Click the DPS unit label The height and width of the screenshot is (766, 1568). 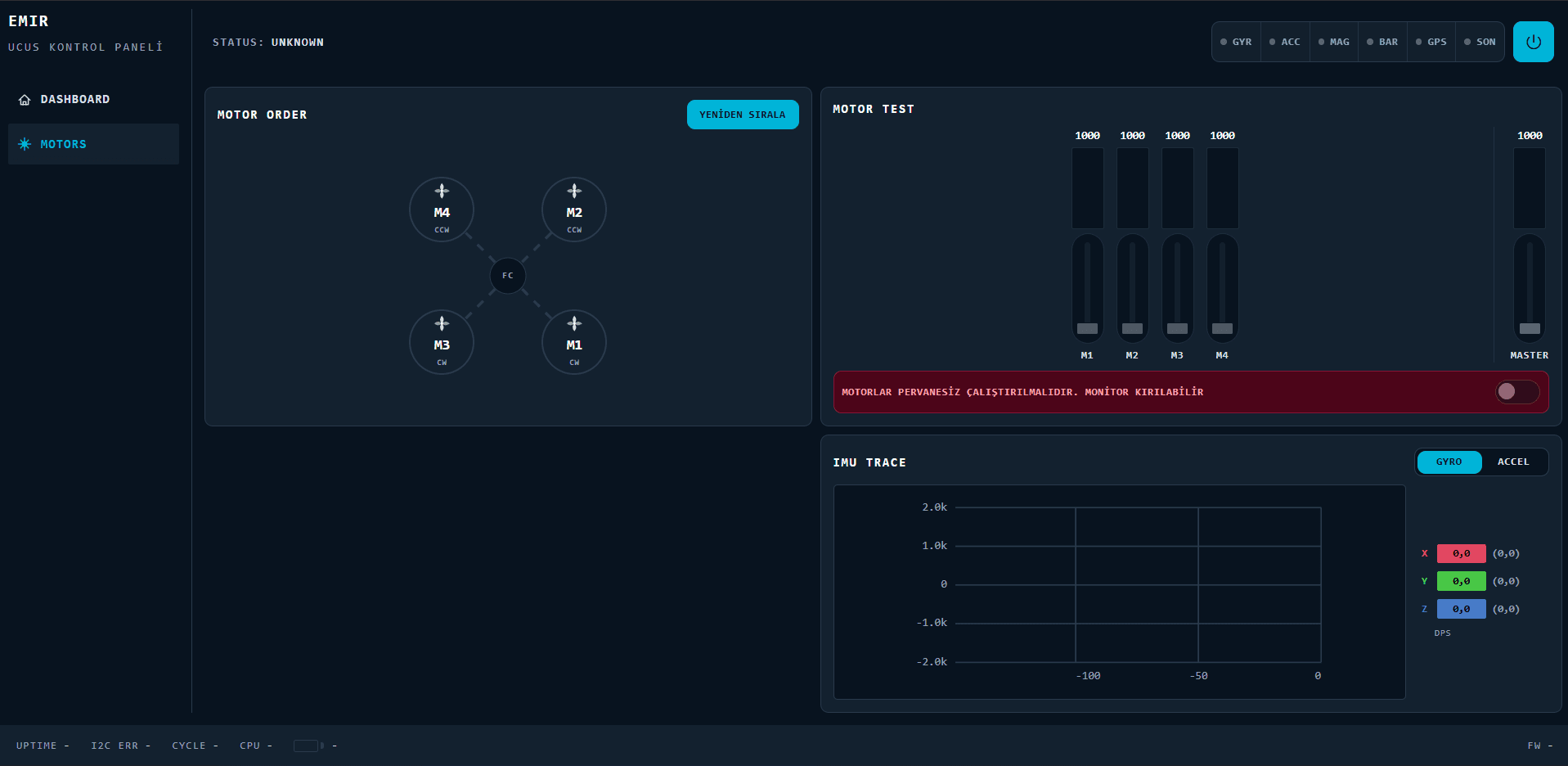(1442, 633)
